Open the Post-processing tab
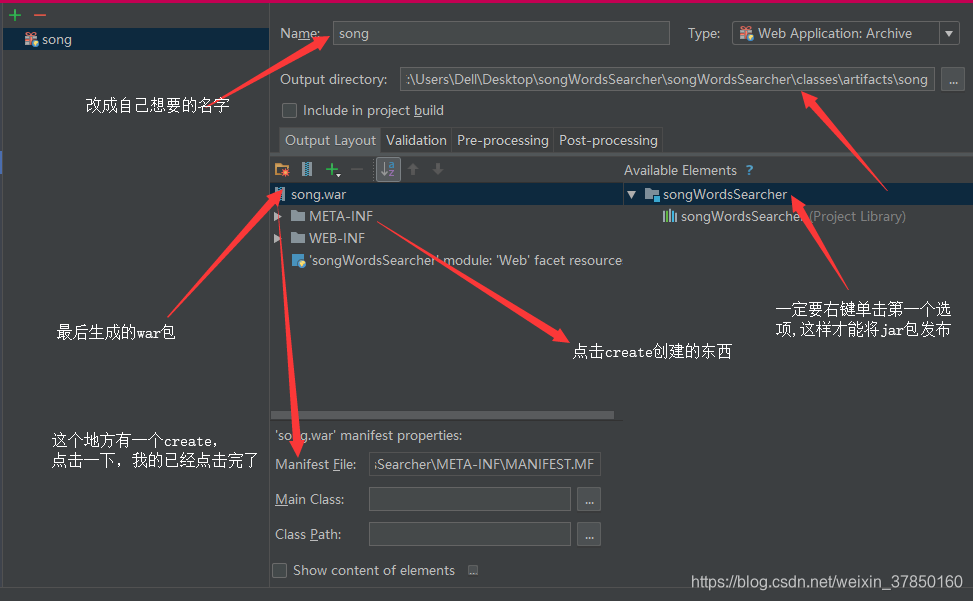Viewport: 973px width, 601px height. 608,140
